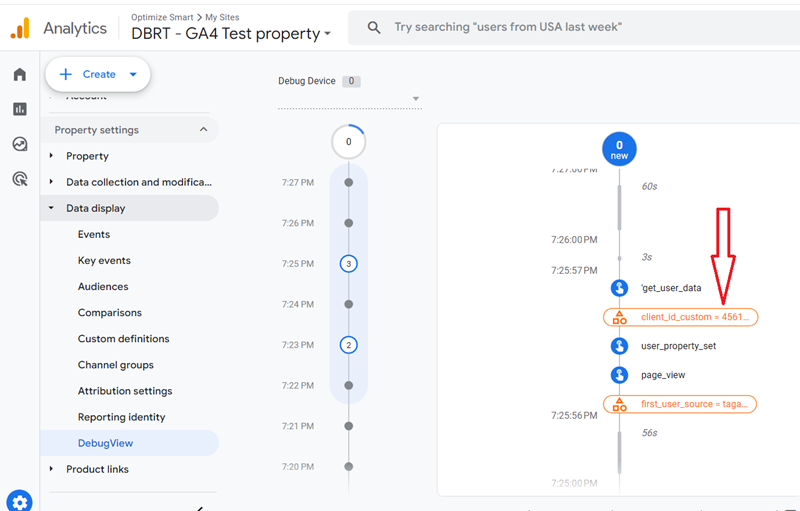Click the first_user_source user property icon

click(x=619, y=404)
